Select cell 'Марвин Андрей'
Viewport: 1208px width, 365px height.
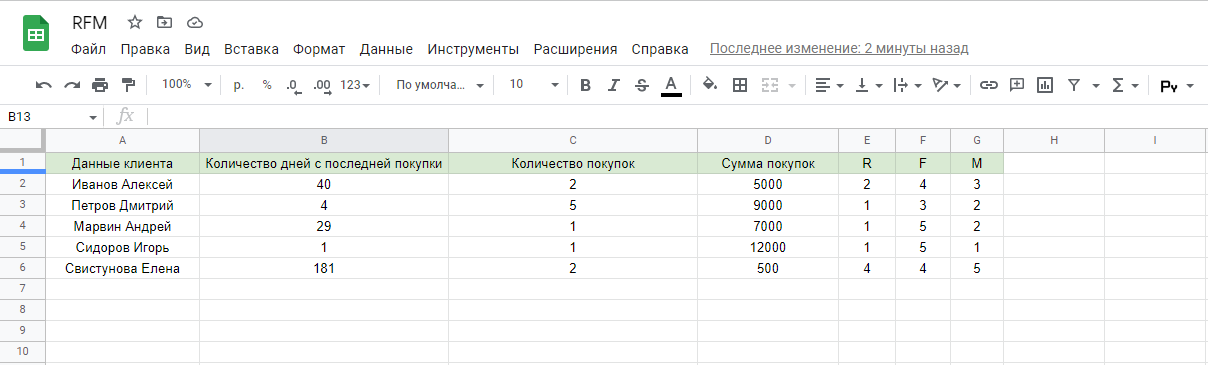[122, 226]
